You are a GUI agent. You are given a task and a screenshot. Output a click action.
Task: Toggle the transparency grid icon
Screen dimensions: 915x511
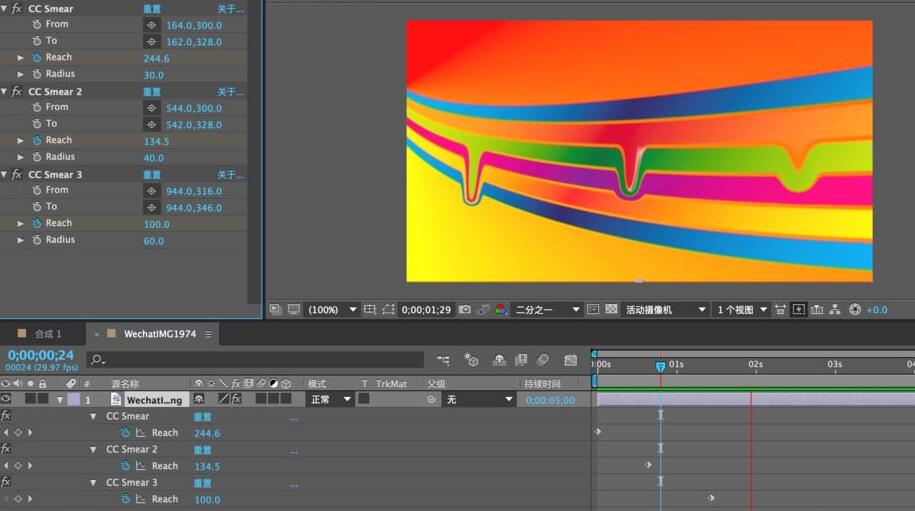(x=611, y=310)
